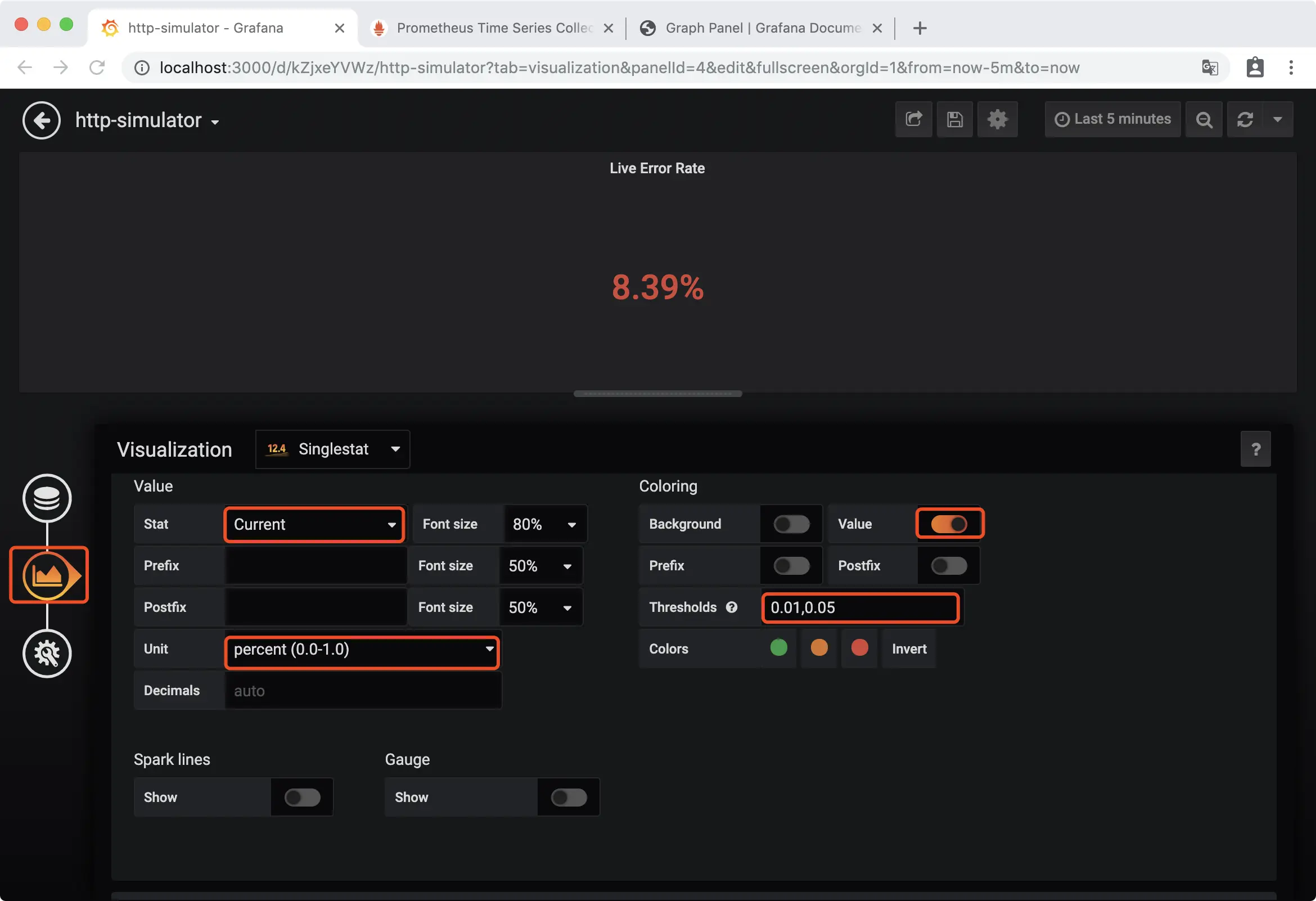Open the Chrome three-dot menu
1316x901 pixels.
tap(1291, 68)
